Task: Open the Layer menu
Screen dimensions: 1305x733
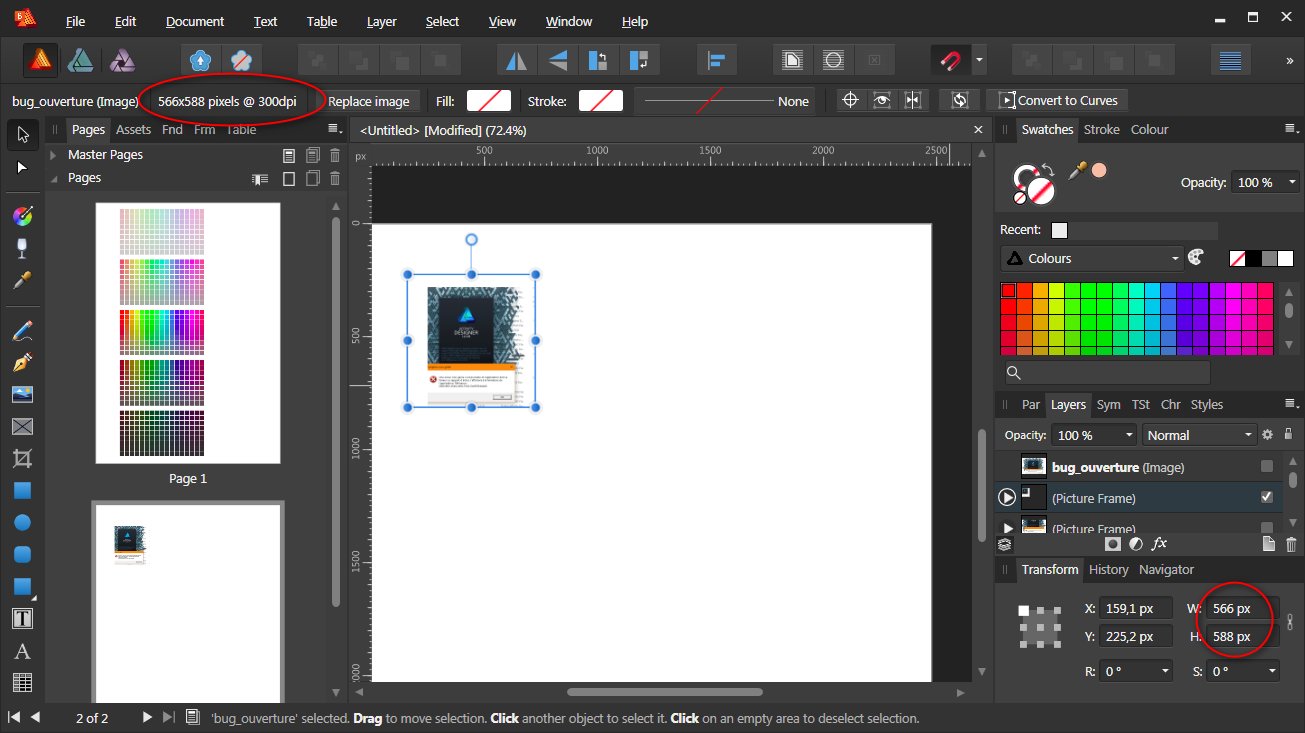Action: [381, 21]
